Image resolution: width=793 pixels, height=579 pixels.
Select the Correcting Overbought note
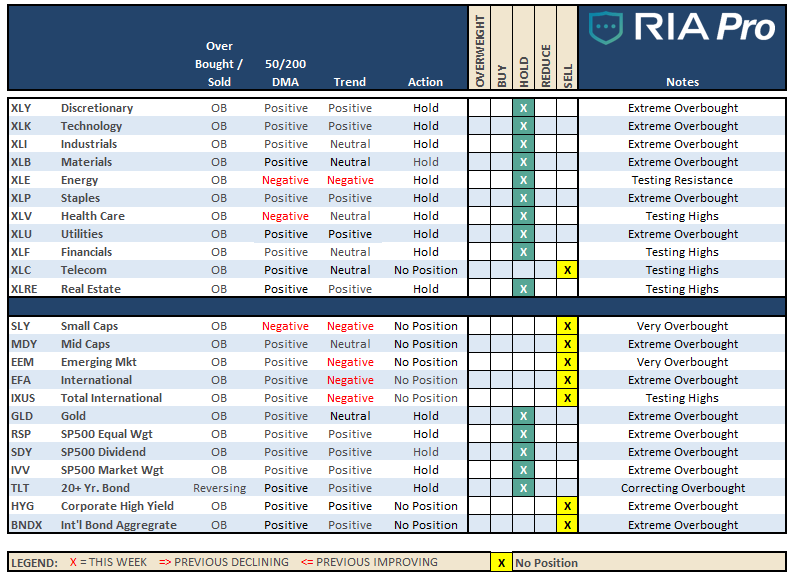[683, 488]
